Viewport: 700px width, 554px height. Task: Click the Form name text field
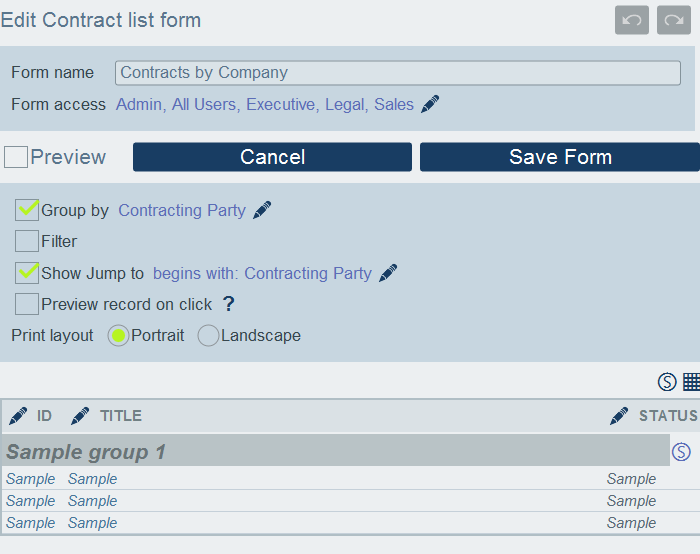[x=398, y=72]
